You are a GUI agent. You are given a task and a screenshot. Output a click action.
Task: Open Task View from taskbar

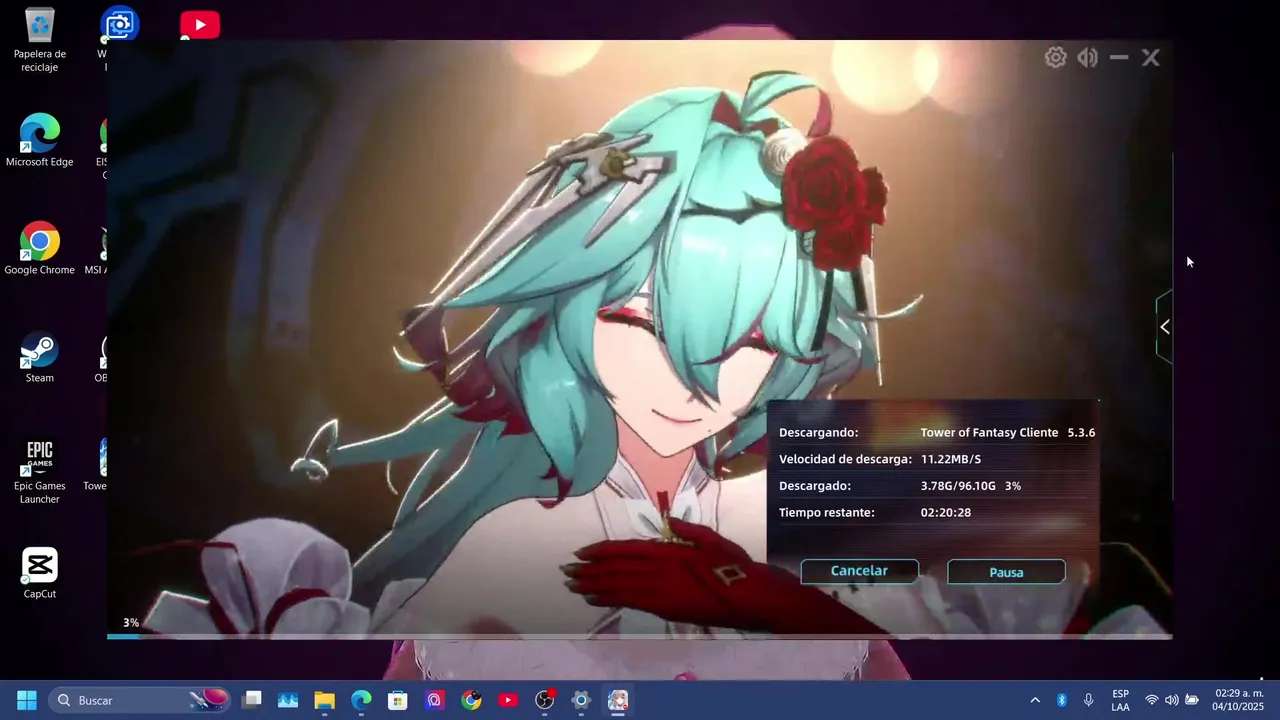tap(252, 700)
